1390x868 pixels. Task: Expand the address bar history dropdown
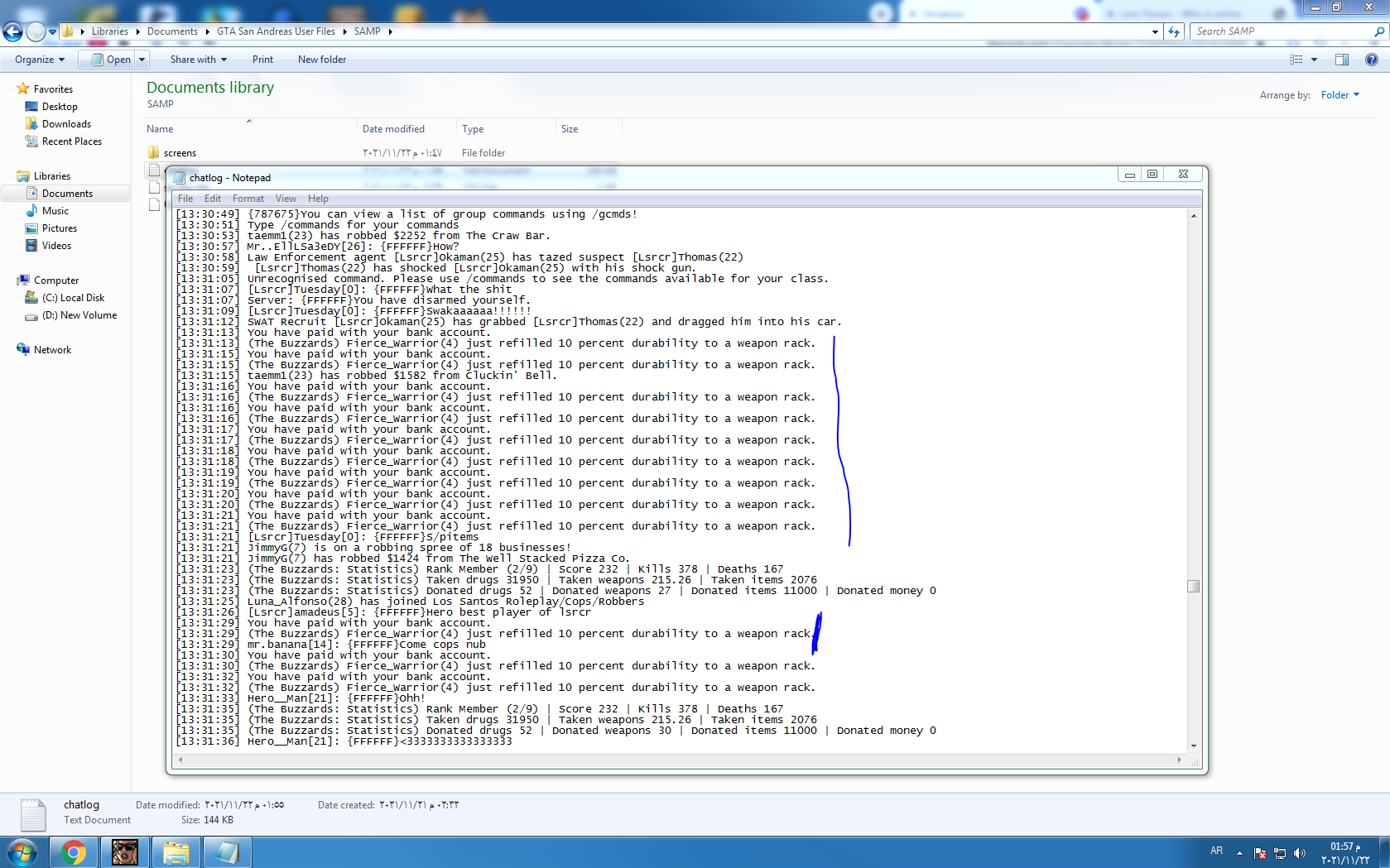(x=1155, y=31)
